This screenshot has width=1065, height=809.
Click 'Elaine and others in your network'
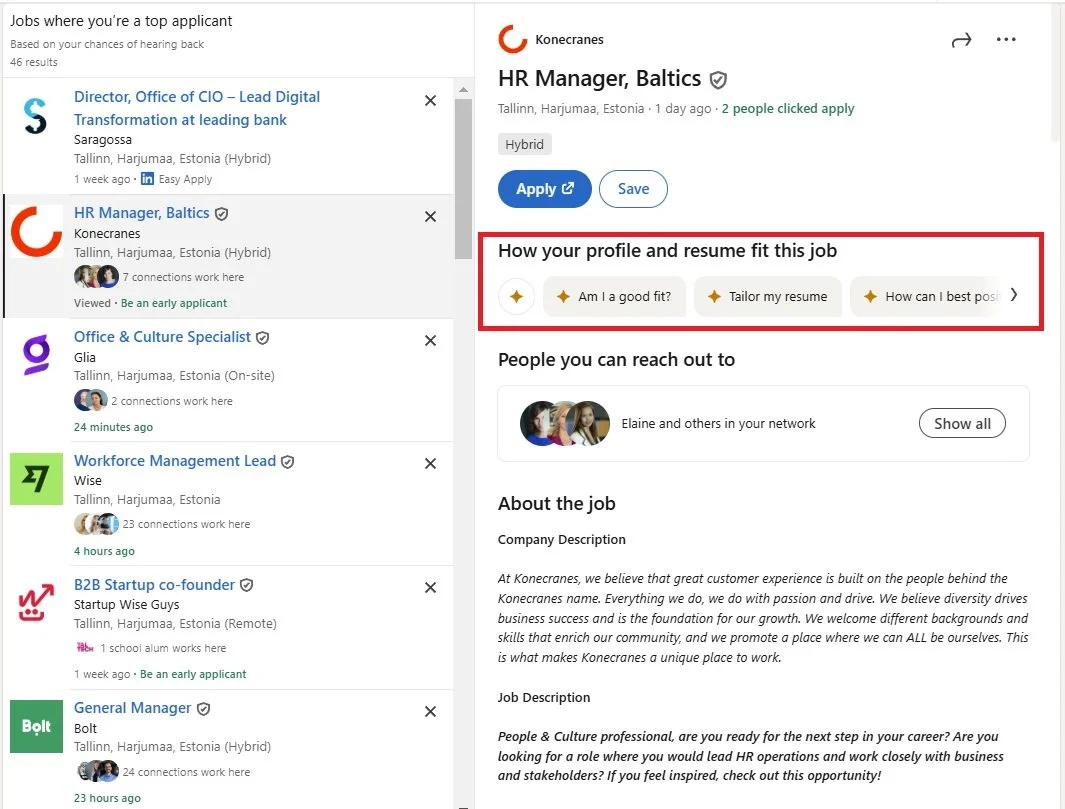(x=718, y=423)
